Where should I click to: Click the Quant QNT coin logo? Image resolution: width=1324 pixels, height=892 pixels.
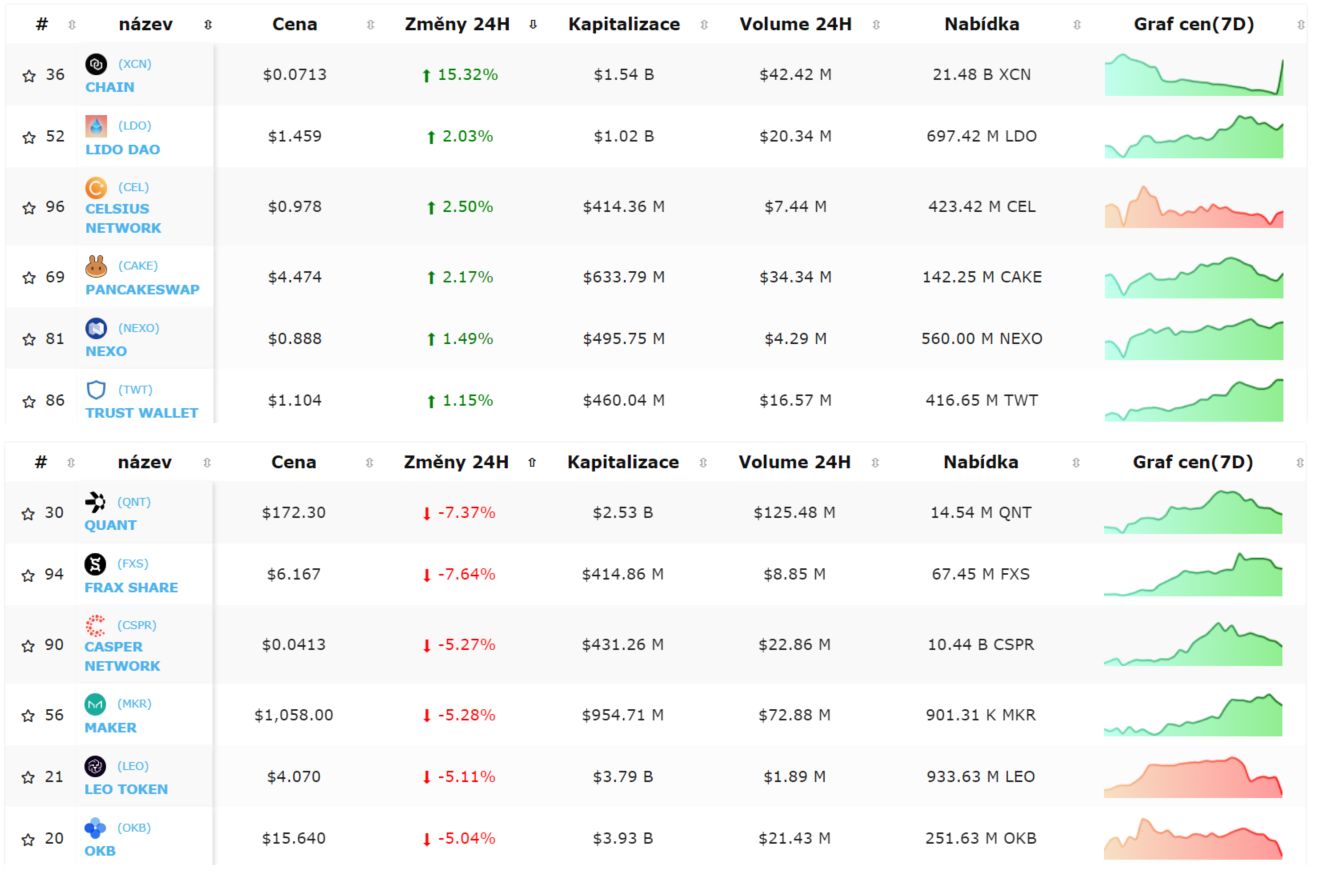point(95,502)
